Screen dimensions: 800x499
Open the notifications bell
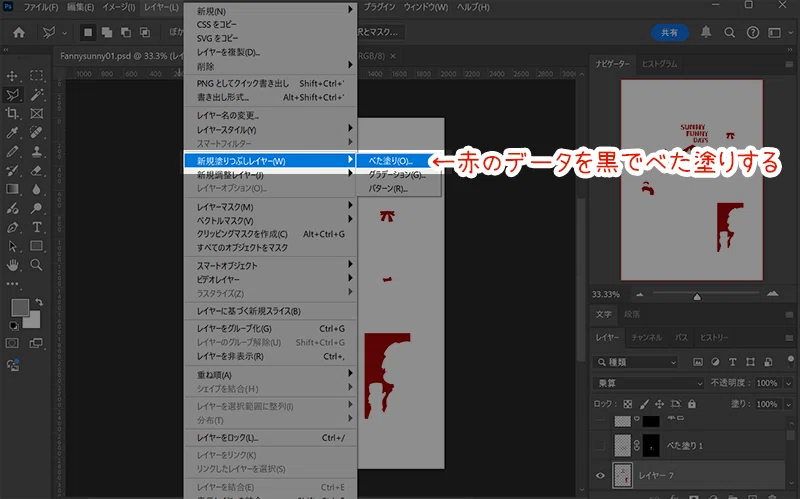[706, 32]
